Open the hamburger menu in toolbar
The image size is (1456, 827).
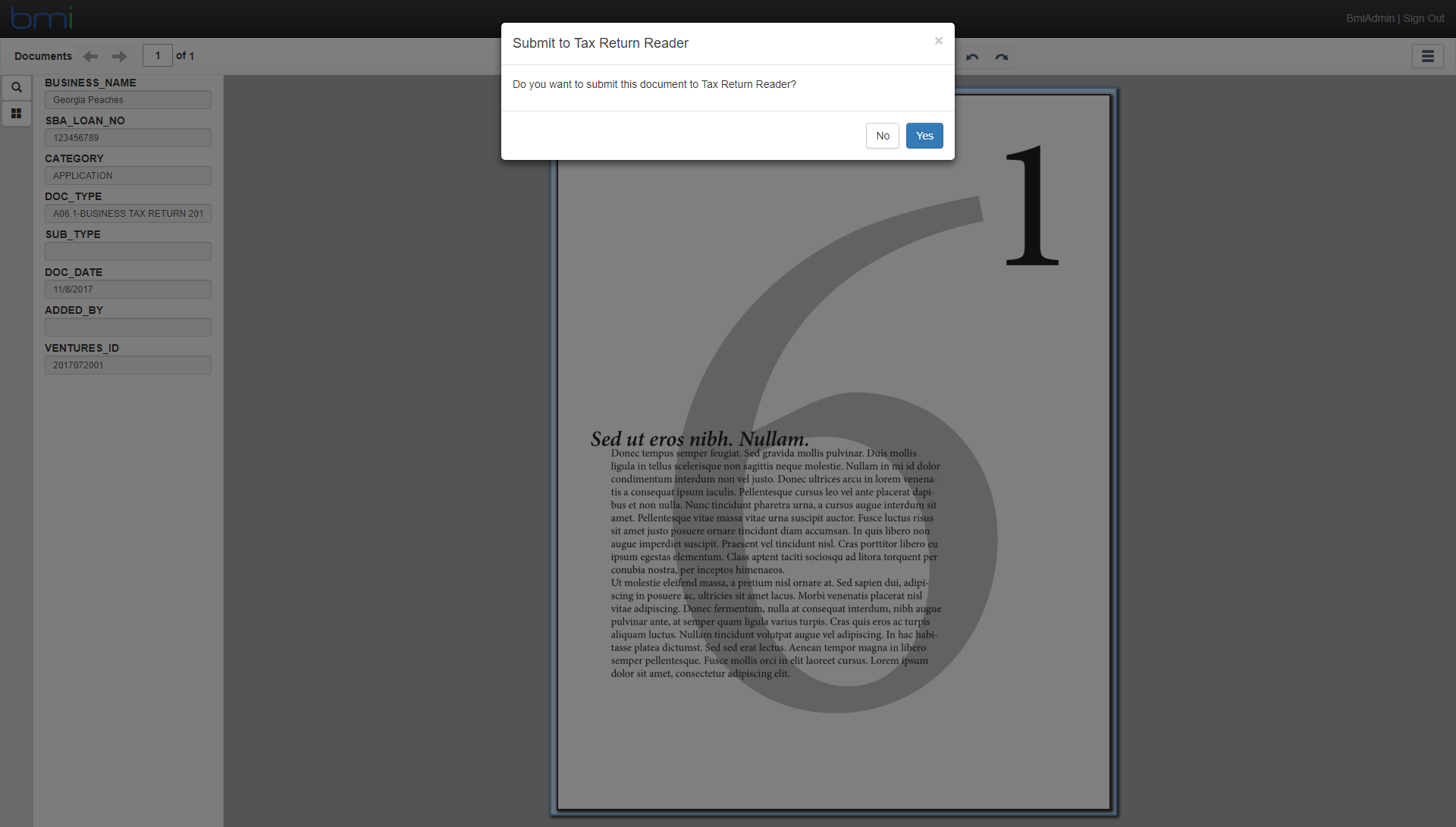click(x=1427, y=56)
